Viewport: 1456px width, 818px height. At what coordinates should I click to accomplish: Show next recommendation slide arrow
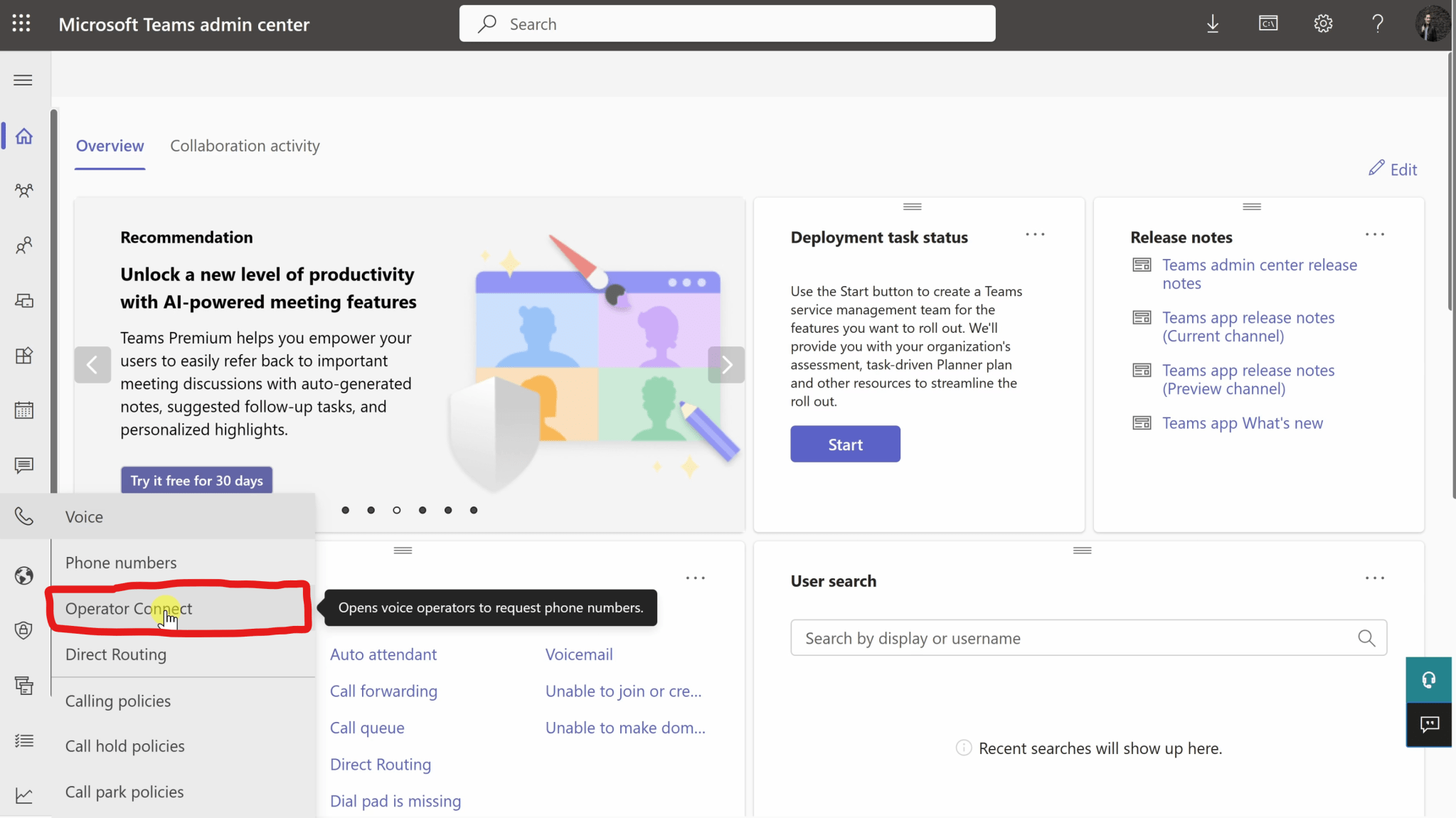coord(726,365)
